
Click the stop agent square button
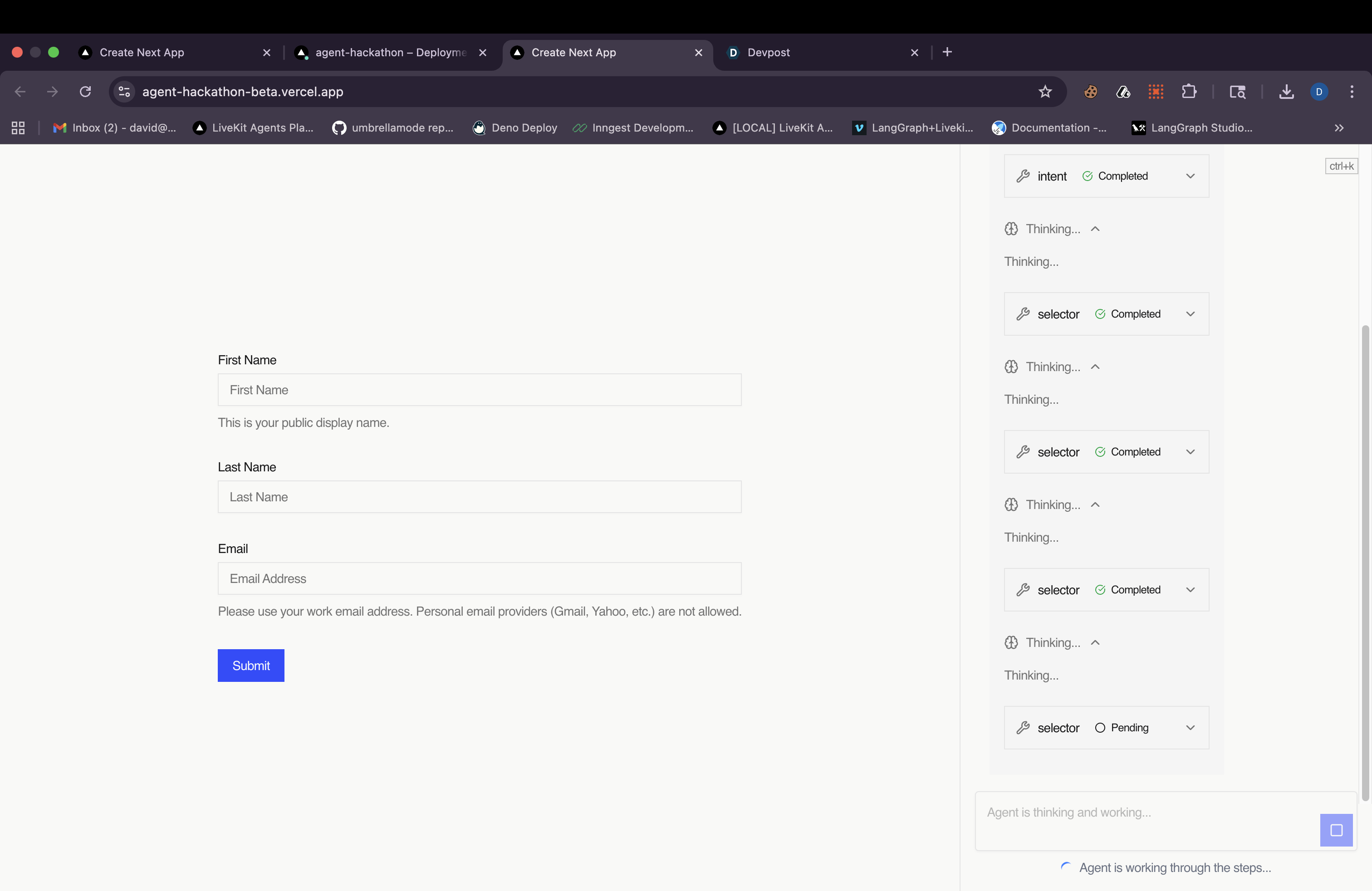[1336, 830]
